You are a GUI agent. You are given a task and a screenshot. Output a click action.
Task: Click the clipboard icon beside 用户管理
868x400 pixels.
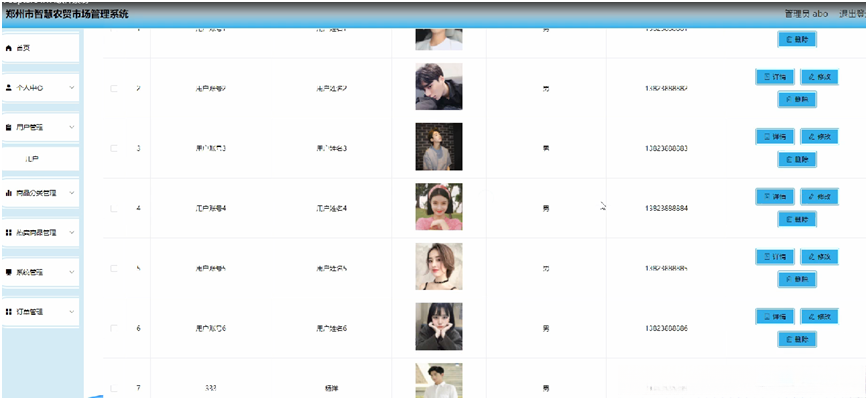click(x=8, y=127)
